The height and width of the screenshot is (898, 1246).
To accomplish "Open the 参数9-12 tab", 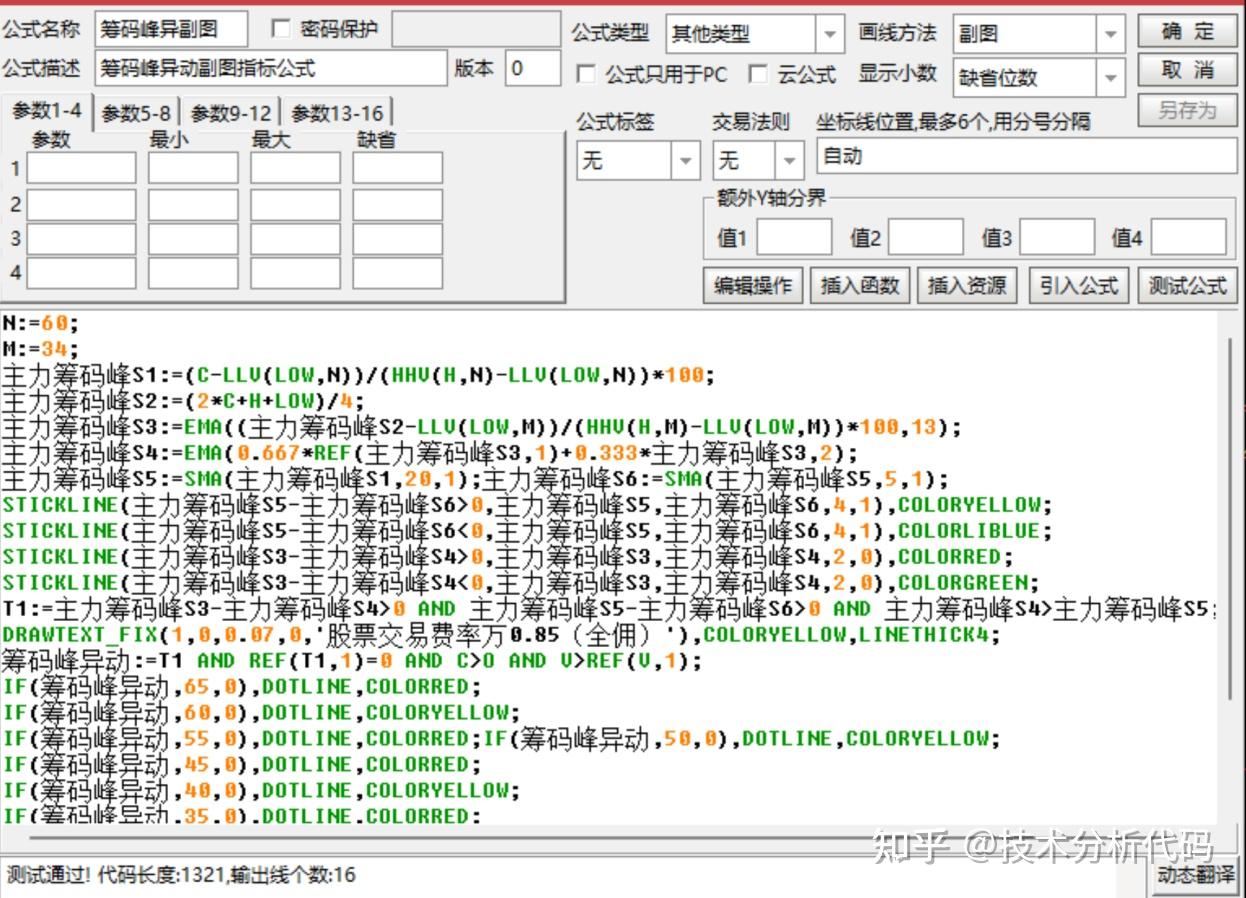I will coord(231,113).
